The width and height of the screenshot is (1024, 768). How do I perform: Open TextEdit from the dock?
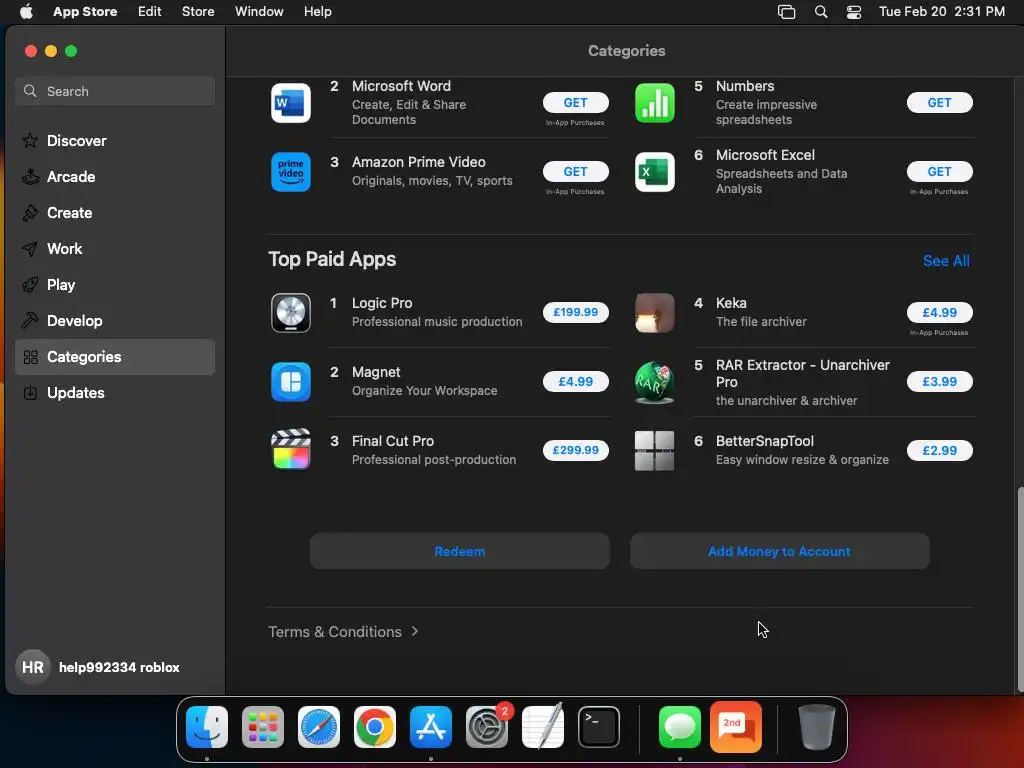(x=543, y=727)
